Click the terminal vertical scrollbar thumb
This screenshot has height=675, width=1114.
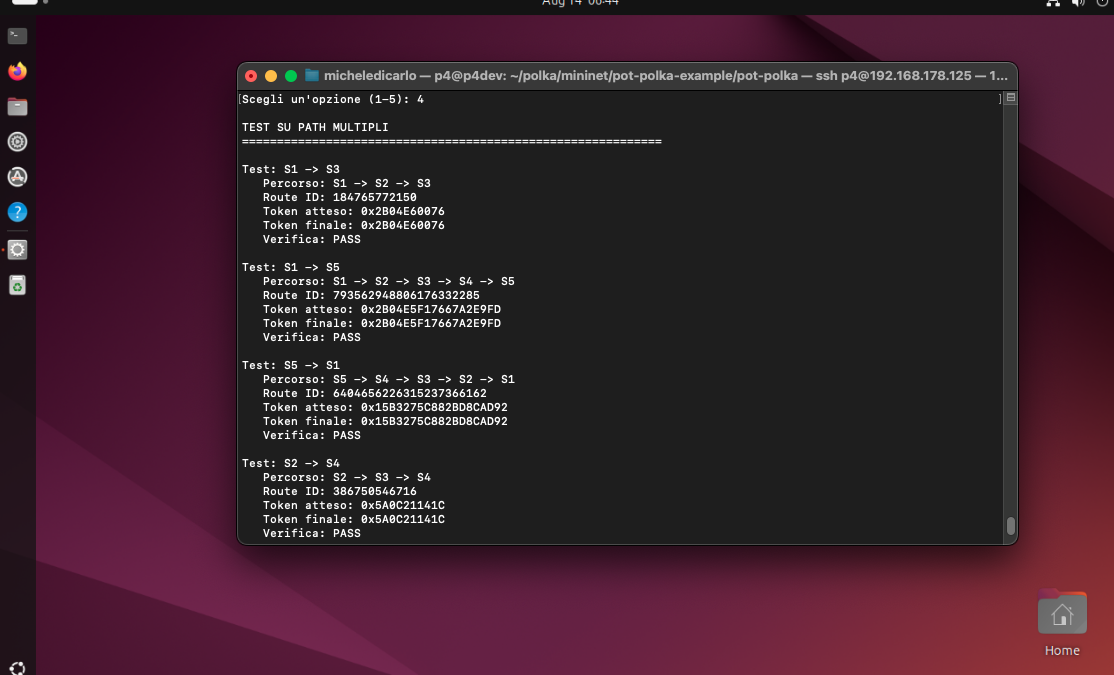[1010, 526]
